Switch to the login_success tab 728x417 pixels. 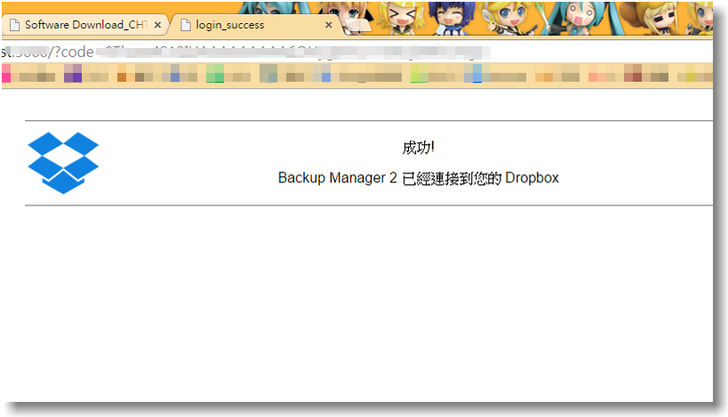255,25
